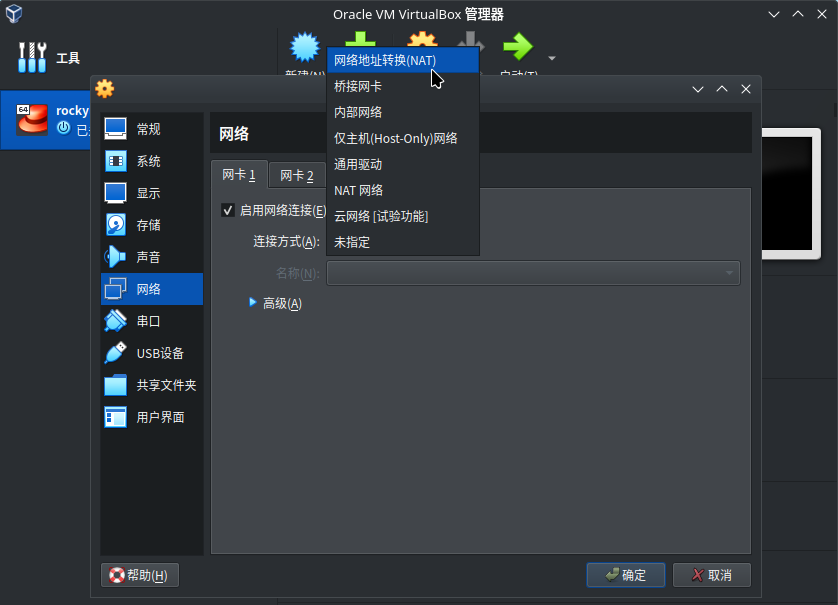838x605 pixels.
Task: Click the orange settings gear toolbar icon
Action: pos(423,39)
